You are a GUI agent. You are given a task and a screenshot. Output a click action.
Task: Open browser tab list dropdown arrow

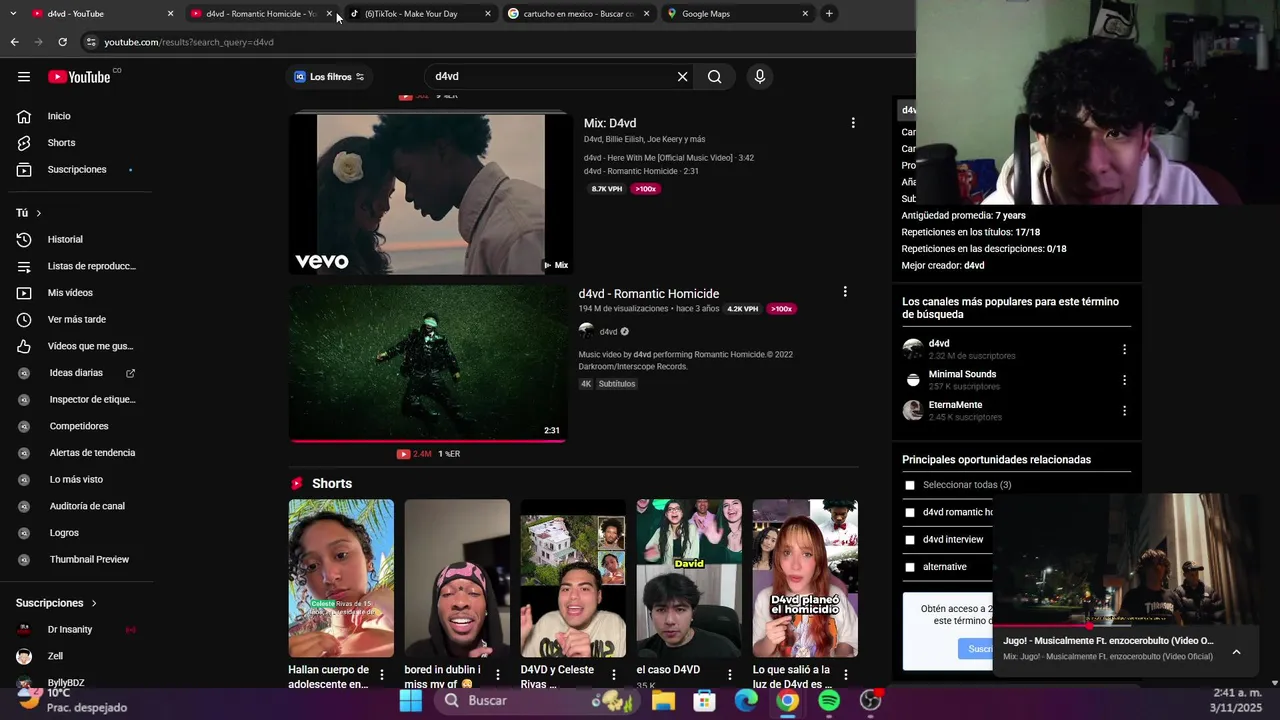pyautogui.click(x=13, y=14)
